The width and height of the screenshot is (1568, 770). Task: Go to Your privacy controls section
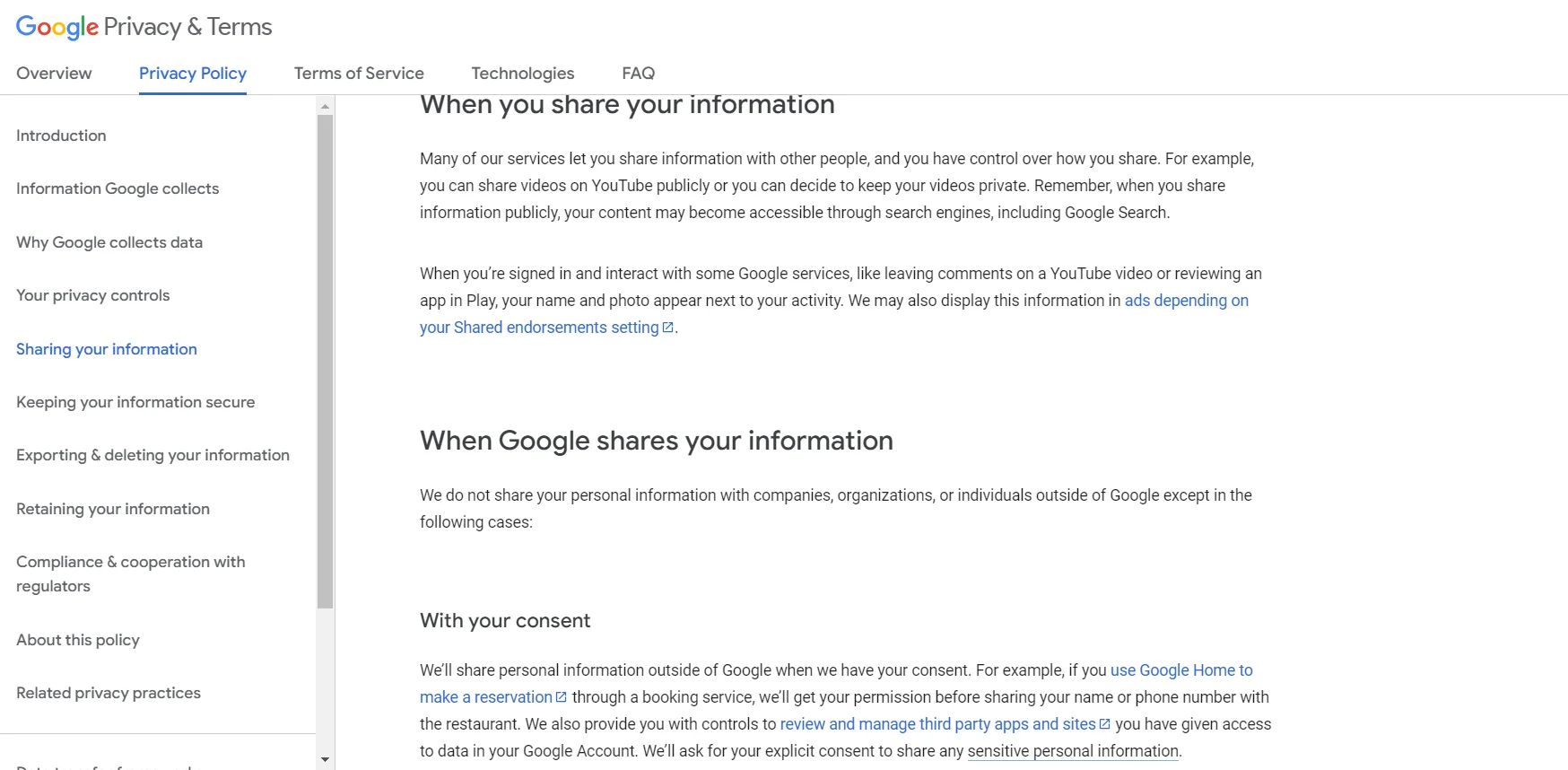click(x=93, y=295)
